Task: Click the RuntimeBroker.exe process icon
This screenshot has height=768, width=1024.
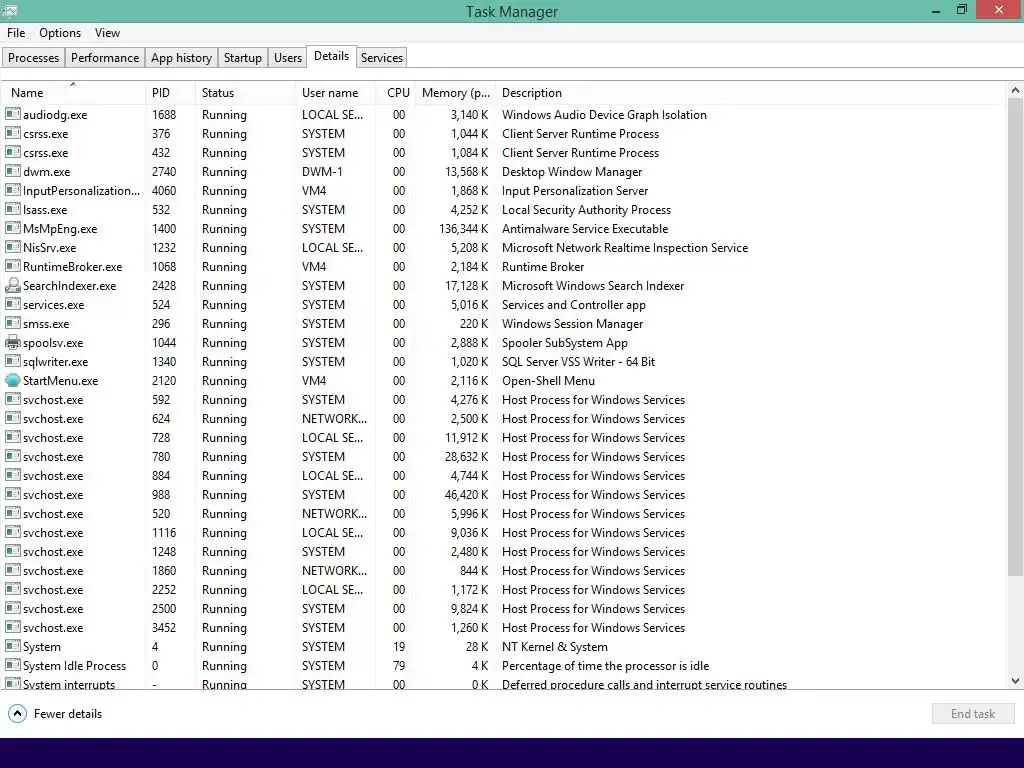Action: point(12,266)
